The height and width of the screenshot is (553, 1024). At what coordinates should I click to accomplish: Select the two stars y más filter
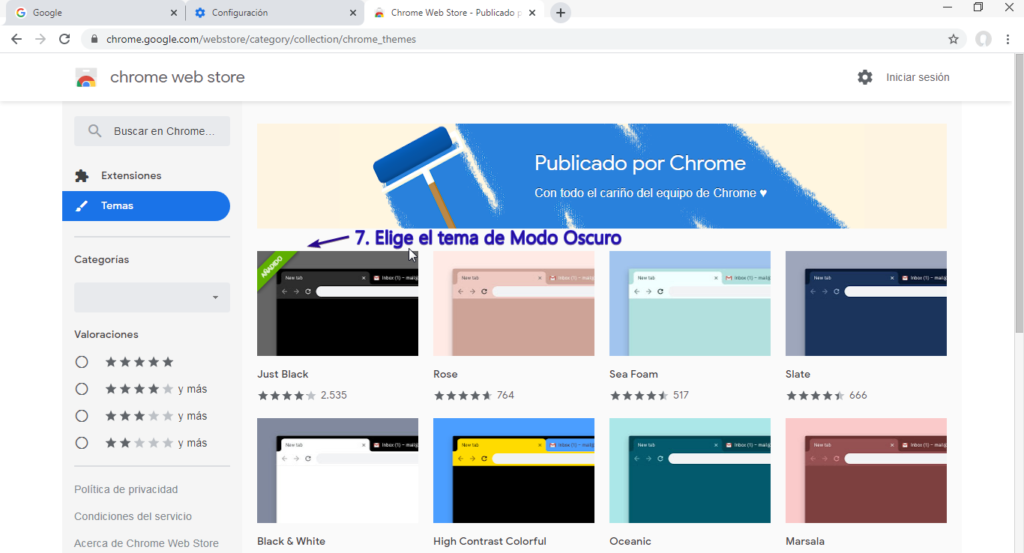coord(82,443)
